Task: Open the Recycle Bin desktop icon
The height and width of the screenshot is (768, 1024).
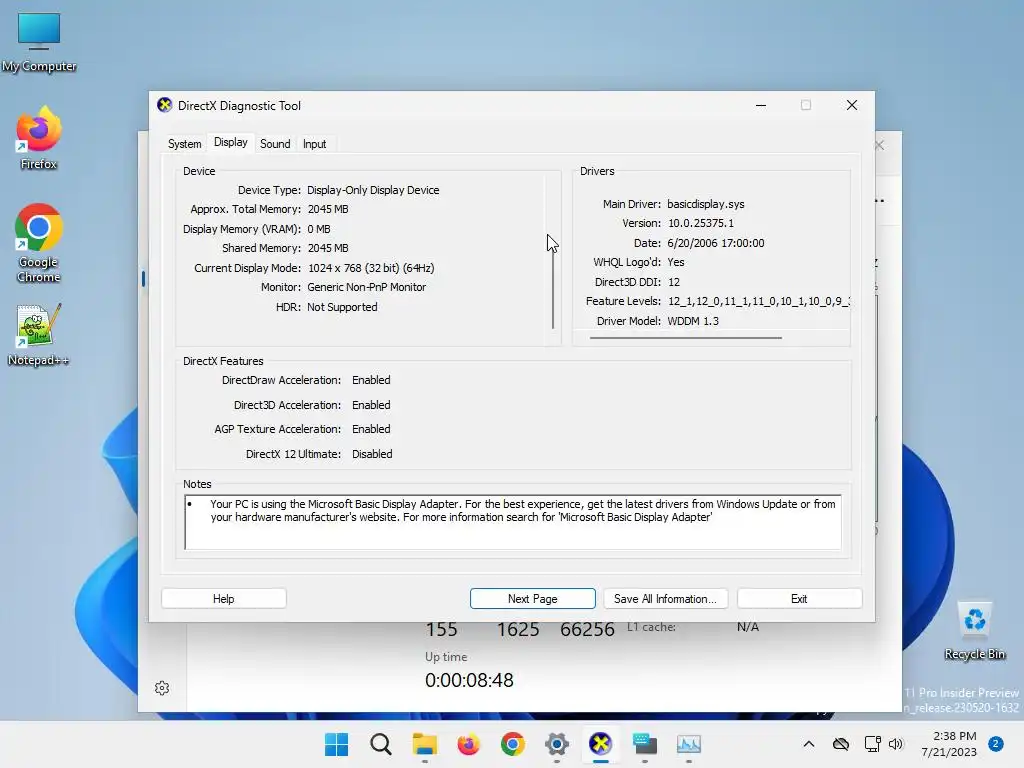Action: (x=974, y=631)
